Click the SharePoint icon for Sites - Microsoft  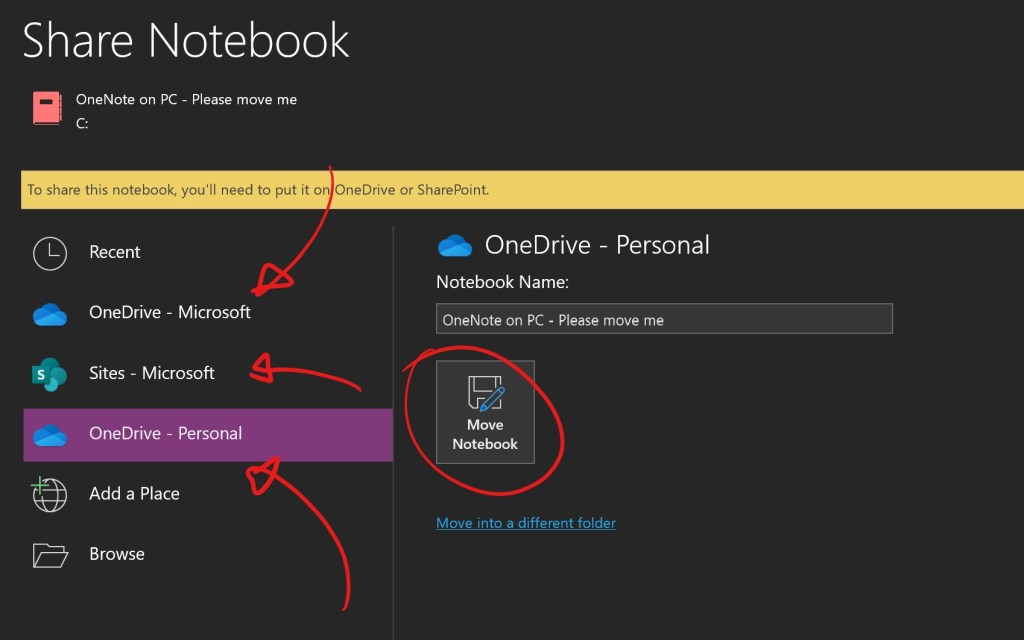click(50, 374)
